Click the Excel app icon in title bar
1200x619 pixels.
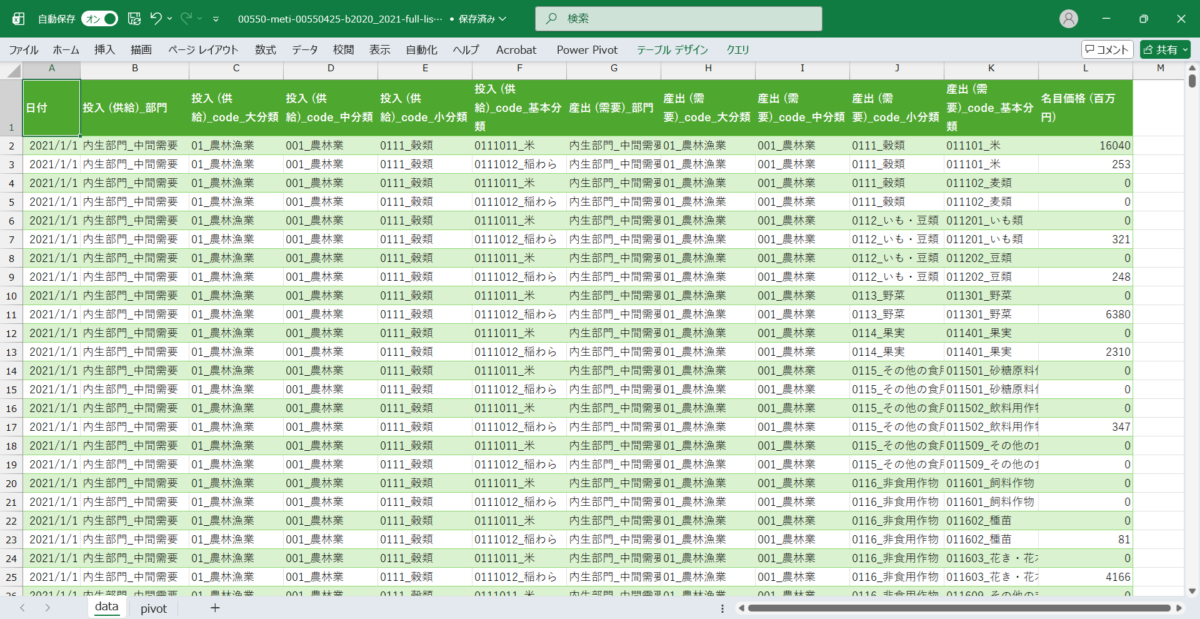tap(16, 19)
